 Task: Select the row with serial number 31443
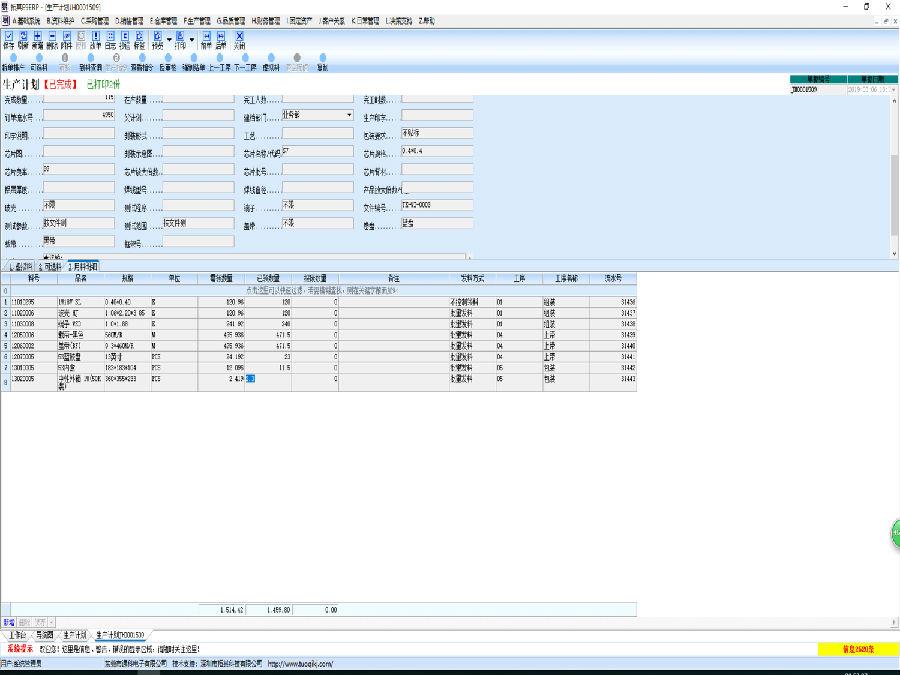coord(319,383)
